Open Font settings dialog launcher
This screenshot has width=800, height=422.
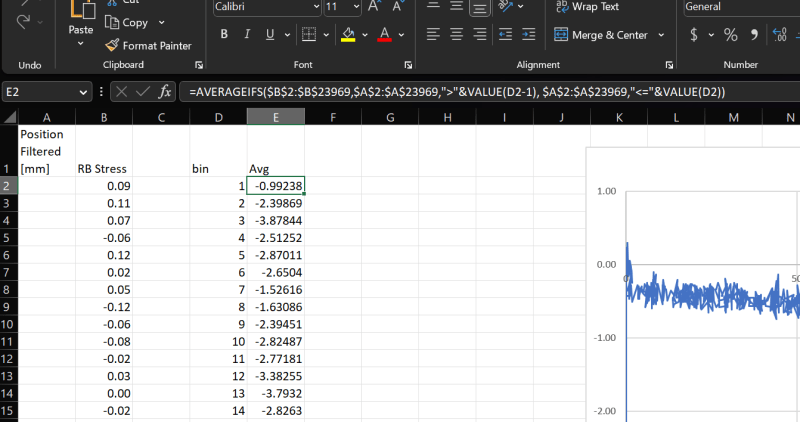coord(408,65)
